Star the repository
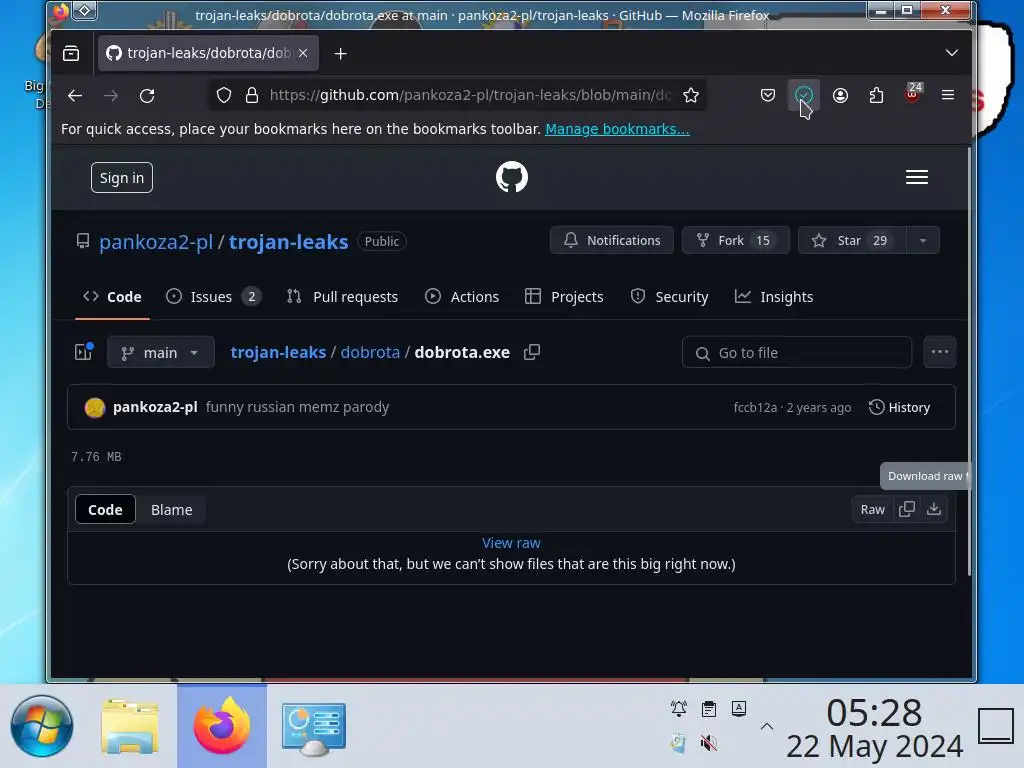 point(852,240)
